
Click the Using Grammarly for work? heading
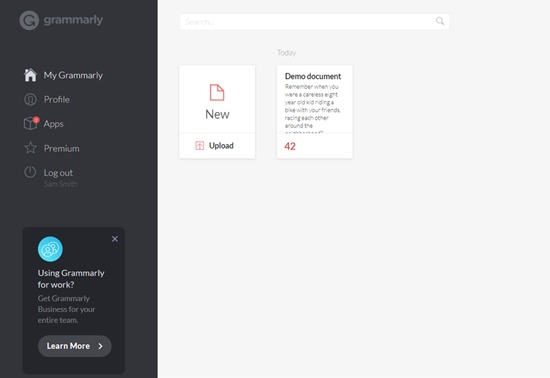71,279
